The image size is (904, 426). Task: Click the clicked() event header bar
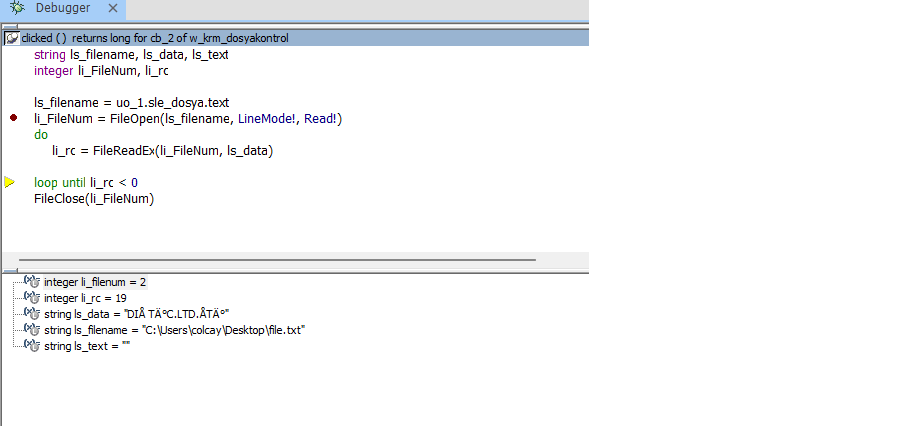300,38
